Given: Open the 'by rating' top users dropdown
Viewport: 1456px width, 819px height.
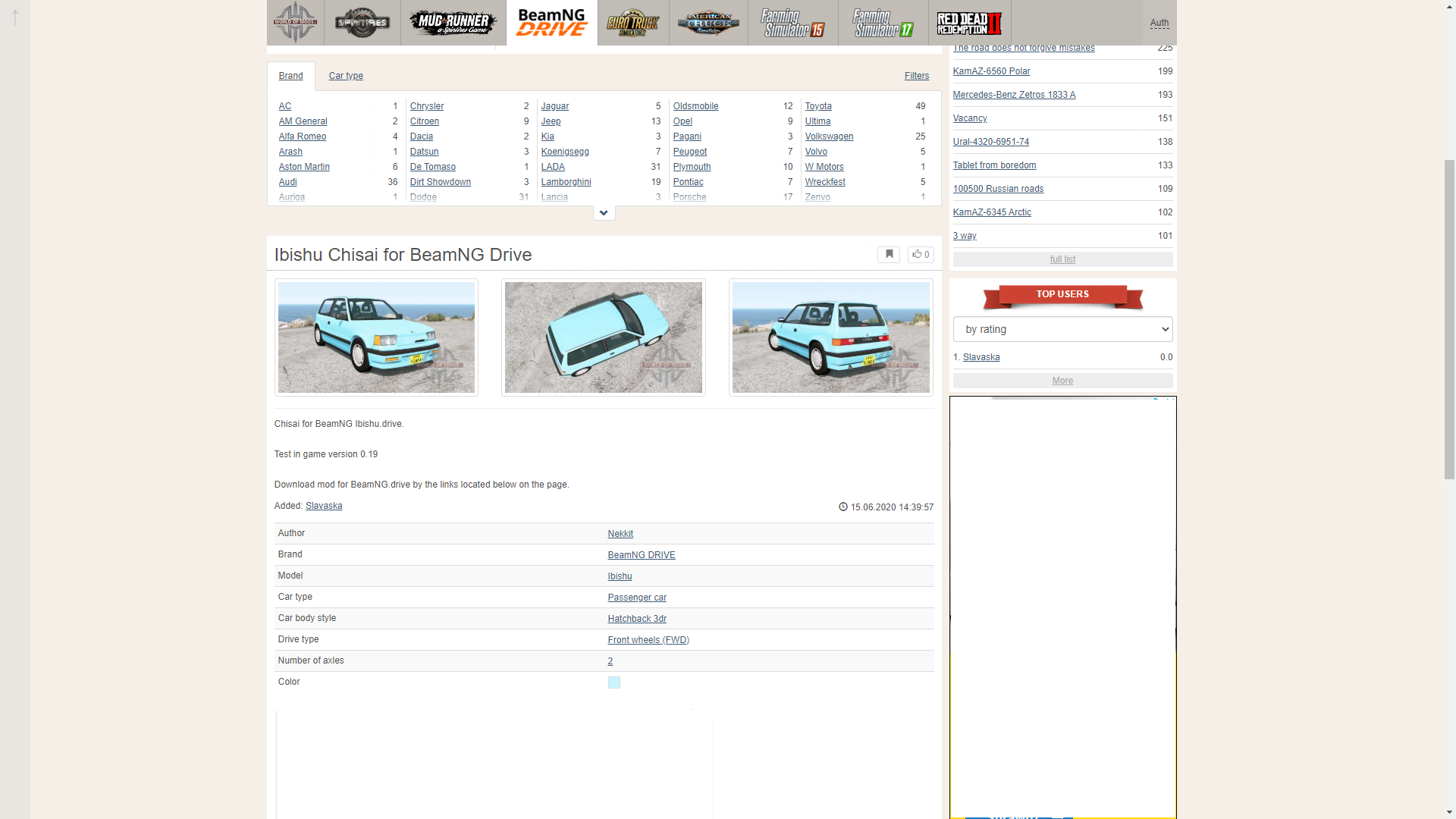Looking at the screenshot, I should 1062,329.
